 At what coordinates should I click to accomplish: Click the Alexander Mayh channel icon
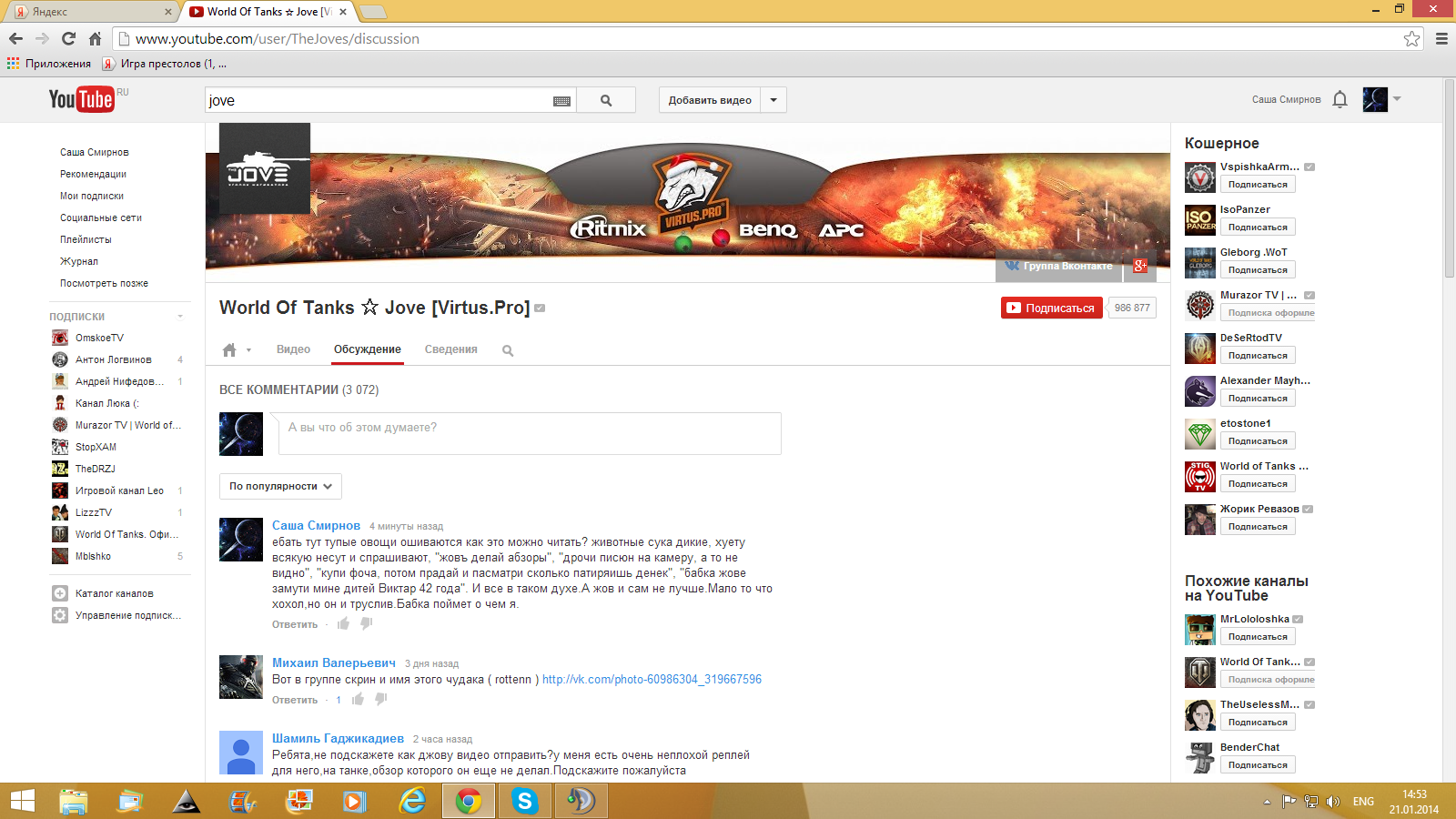pyautogui.click(x=1200, y=390)
